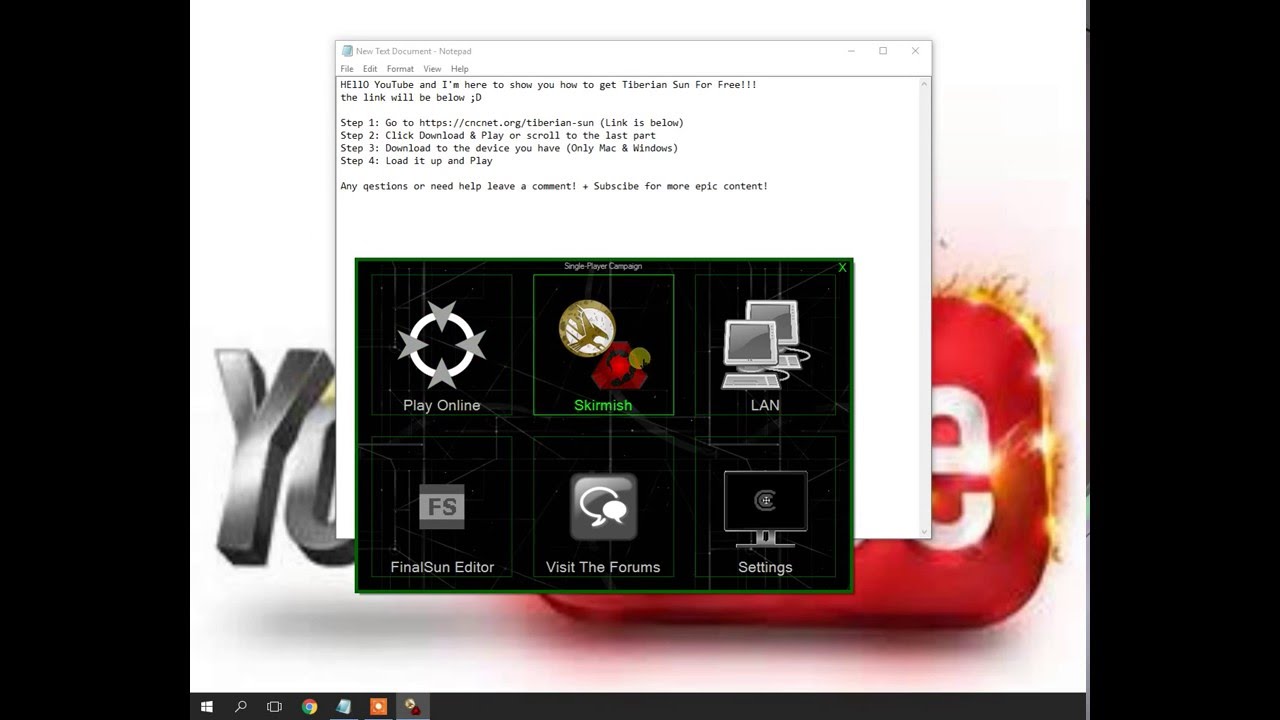This screenshot has height=720, width=1280.
Task: Click the 'Step 4: Load it up and Play' line
Action: pos(416,161)
